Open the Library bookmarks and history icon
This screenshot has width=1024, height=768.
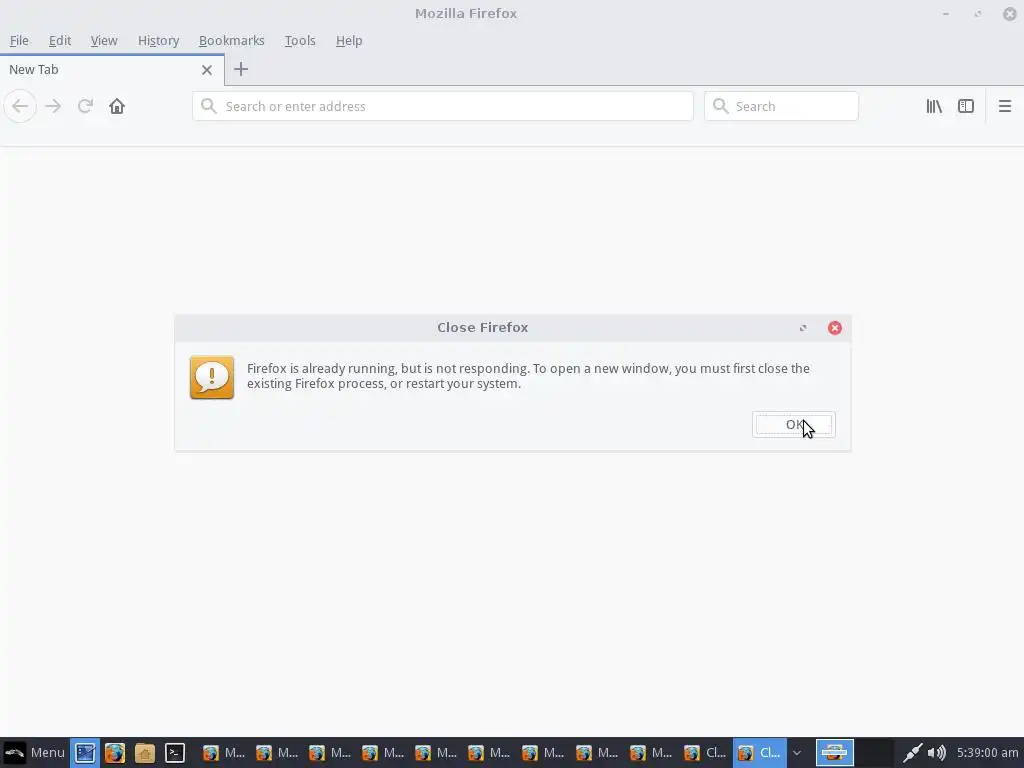(x=934, y=106)
